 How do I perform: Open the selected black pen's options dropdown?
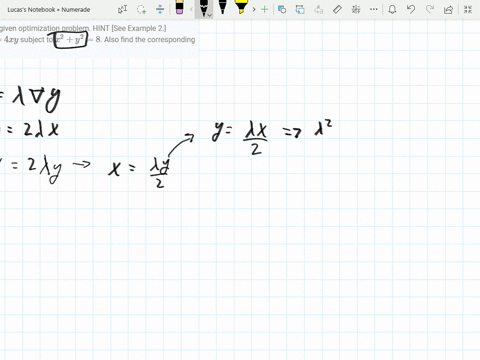pos(210,15)
